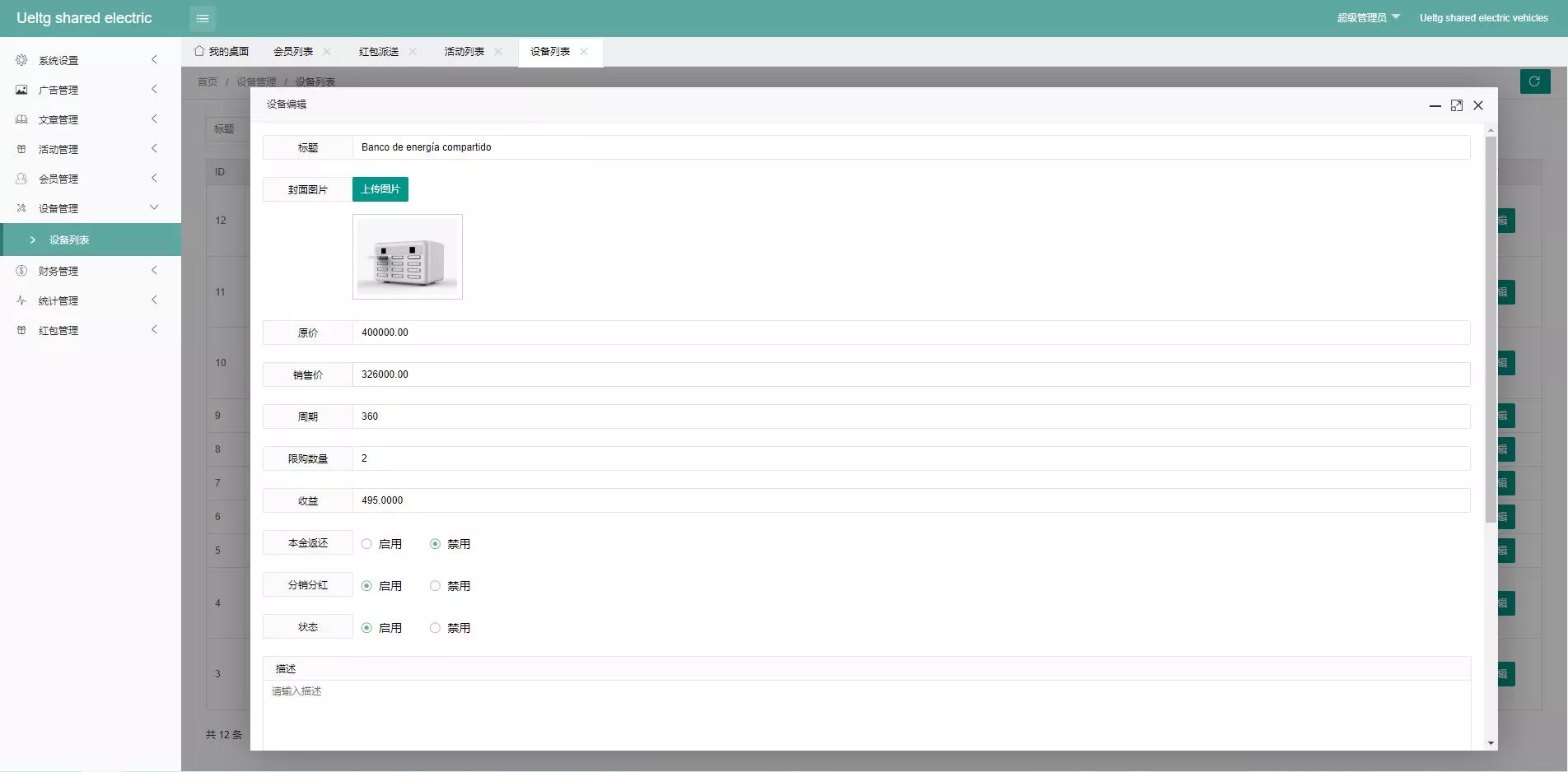Close the 会员列表 tab
1568x772 pixels.
(x=327, y=51)
